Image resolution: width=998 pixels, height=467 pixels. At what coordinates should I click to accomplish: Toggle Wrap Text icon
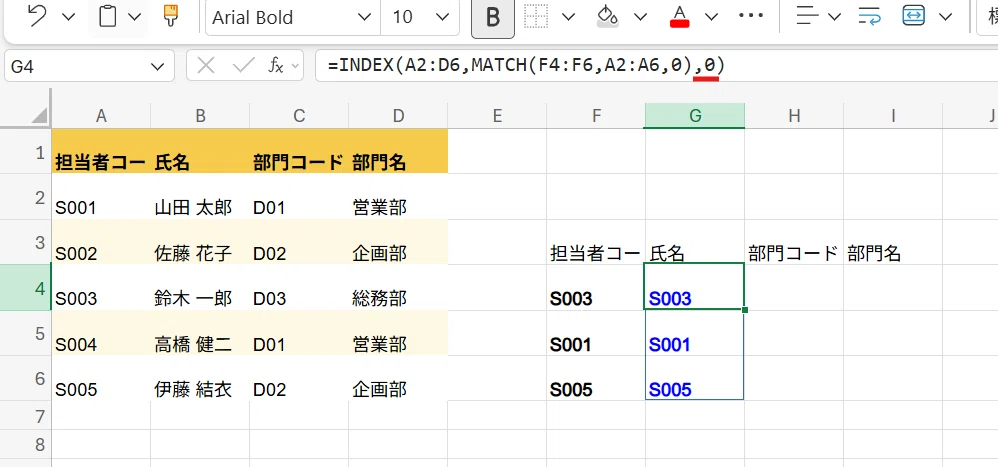(869, 17)
